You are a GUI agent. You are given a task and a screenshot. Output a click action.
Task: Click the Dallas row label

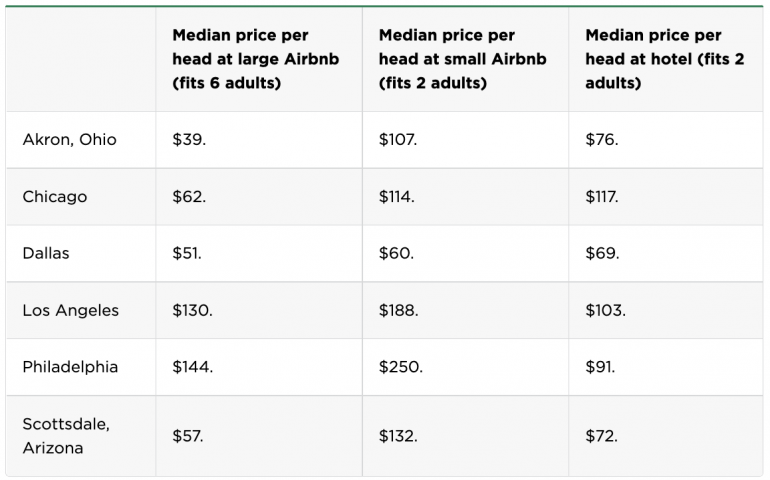[x=46, y=253]
